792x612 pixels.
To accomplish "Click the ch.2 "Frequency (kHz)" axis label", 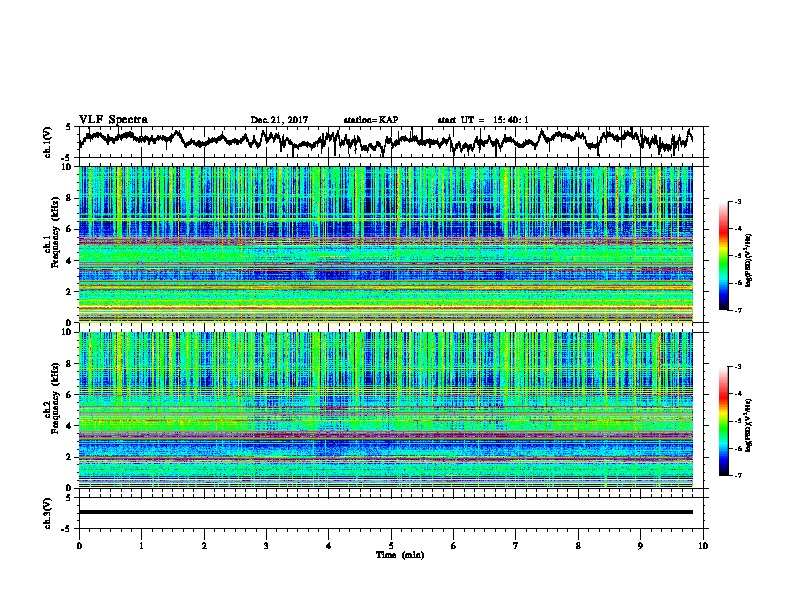I will (x=55, y=398).
